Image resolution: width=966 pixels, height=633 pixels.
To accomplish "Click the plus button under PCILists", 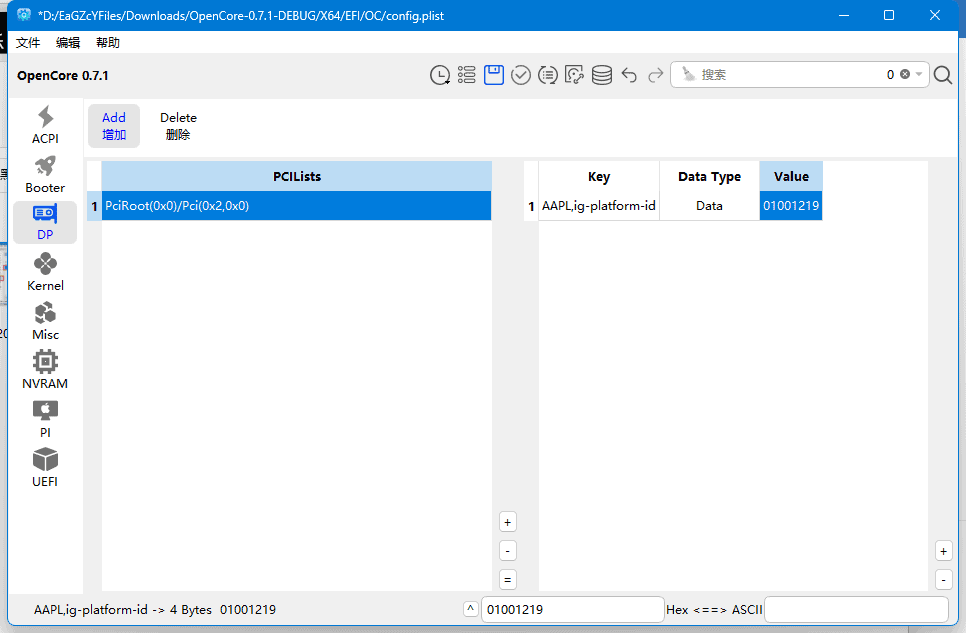I will point(507,522).
